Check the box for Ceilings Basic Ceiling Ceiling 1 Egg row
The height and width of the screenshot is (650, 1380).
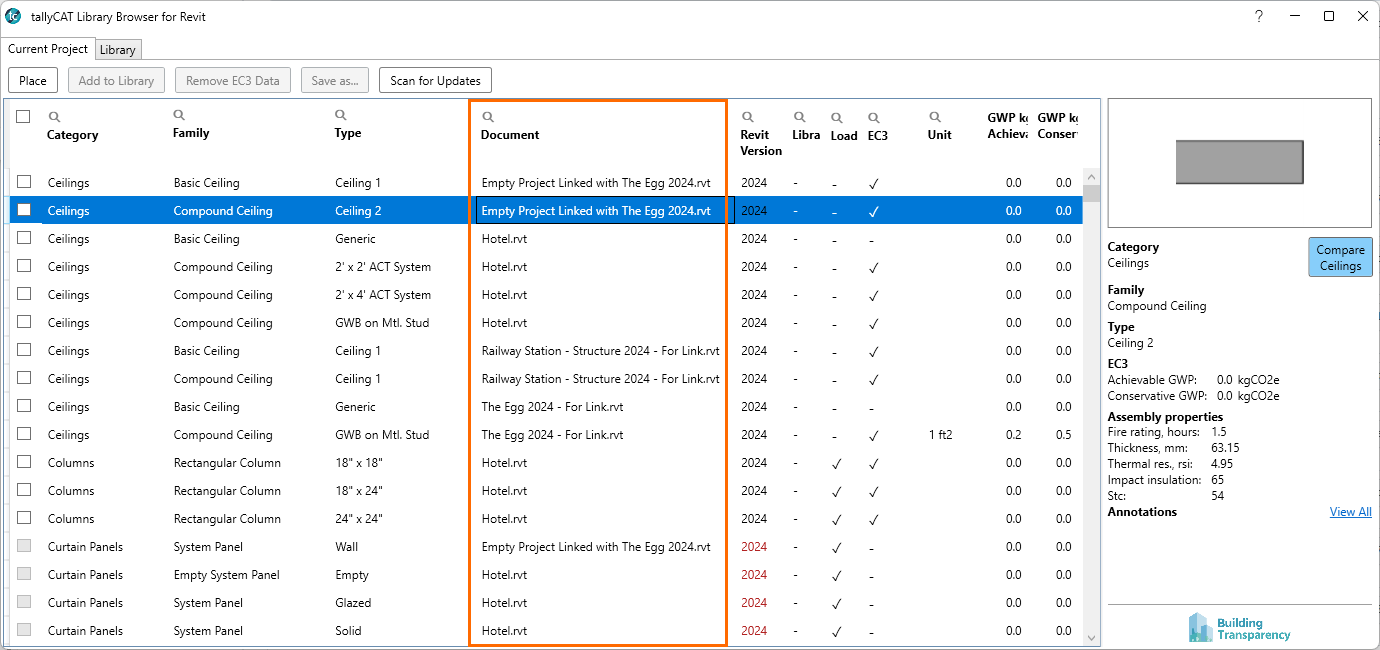tap(24, 182)
